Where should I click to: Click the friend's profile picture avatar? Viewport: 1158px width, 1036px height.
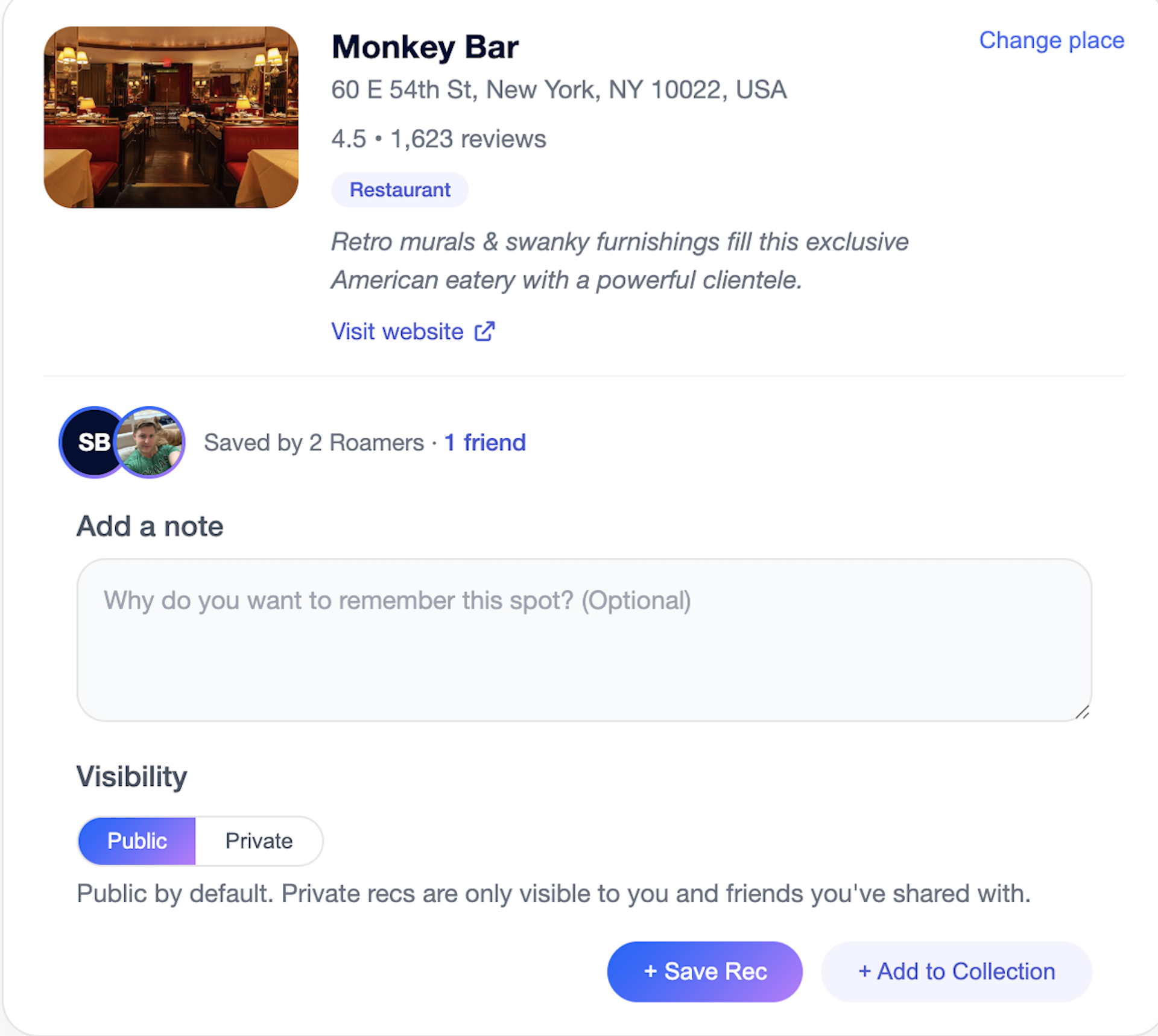[150, 442]
